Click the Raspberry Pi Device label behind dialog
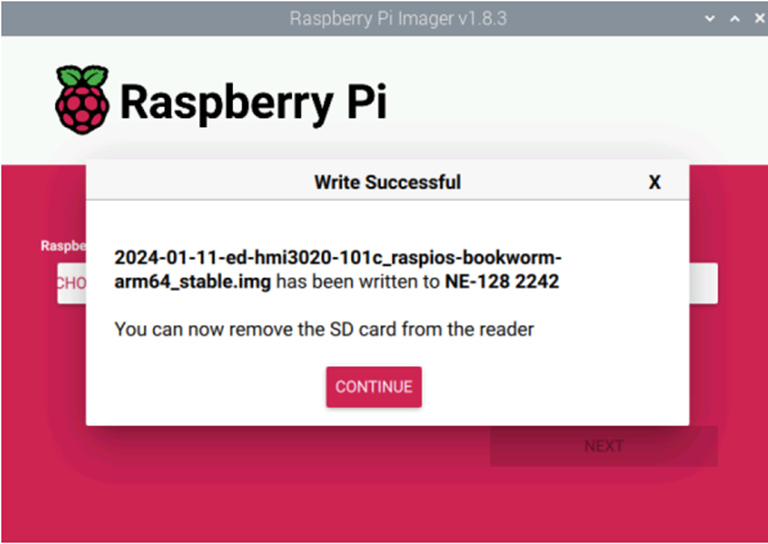This screenshot has height=544, width=768. pyautogui.click(x=64, y=246)
